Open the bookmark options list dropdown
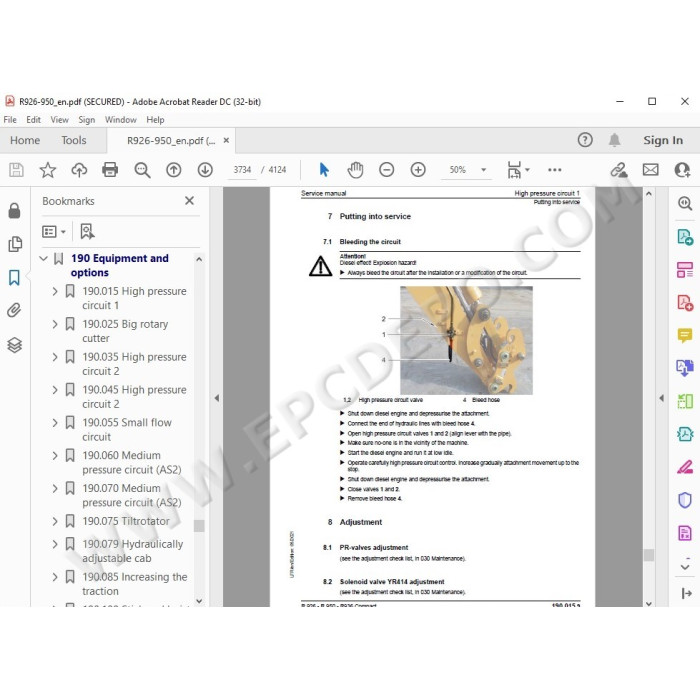 point(54,231)
